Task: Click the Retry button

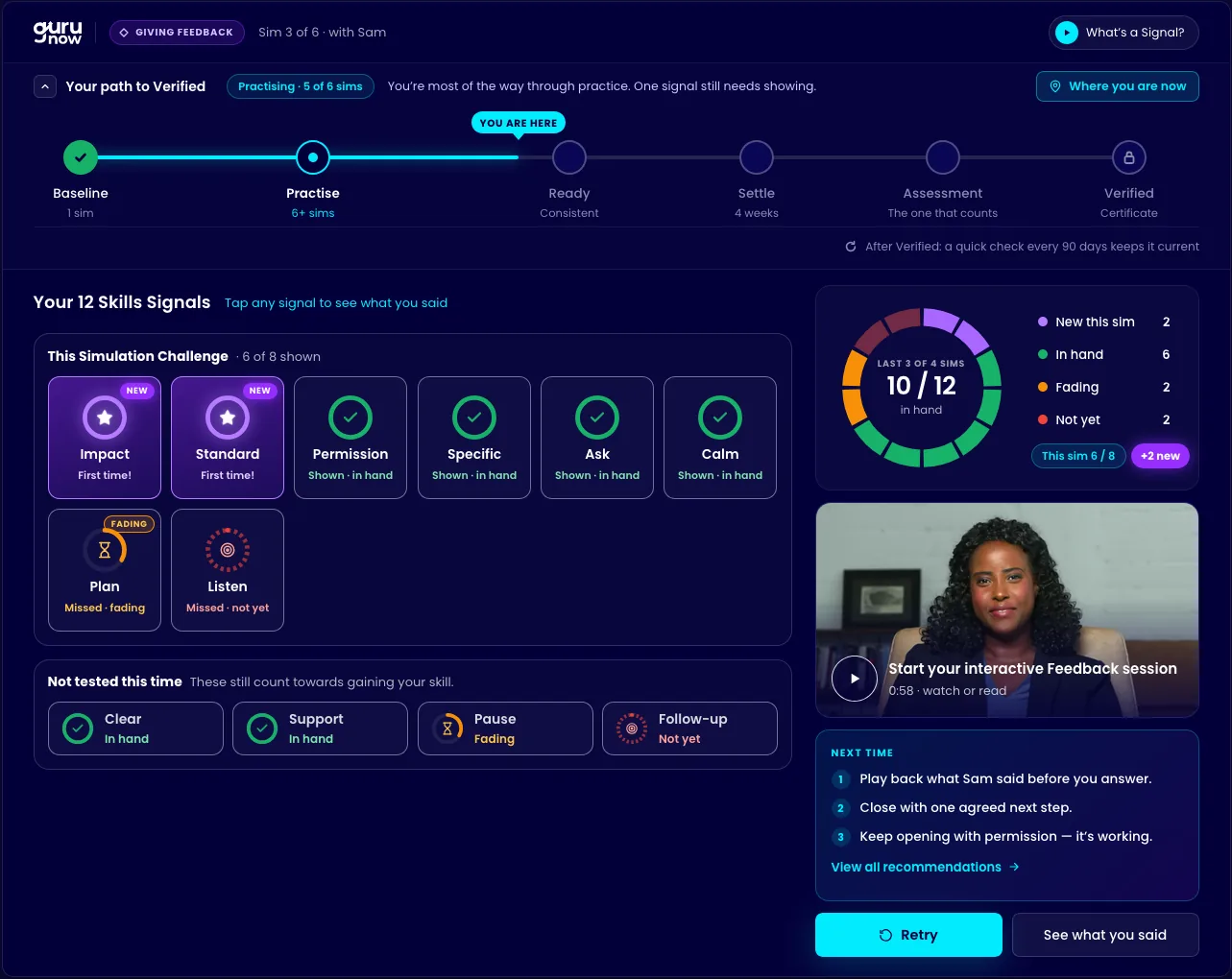Action: pos(908,935)
